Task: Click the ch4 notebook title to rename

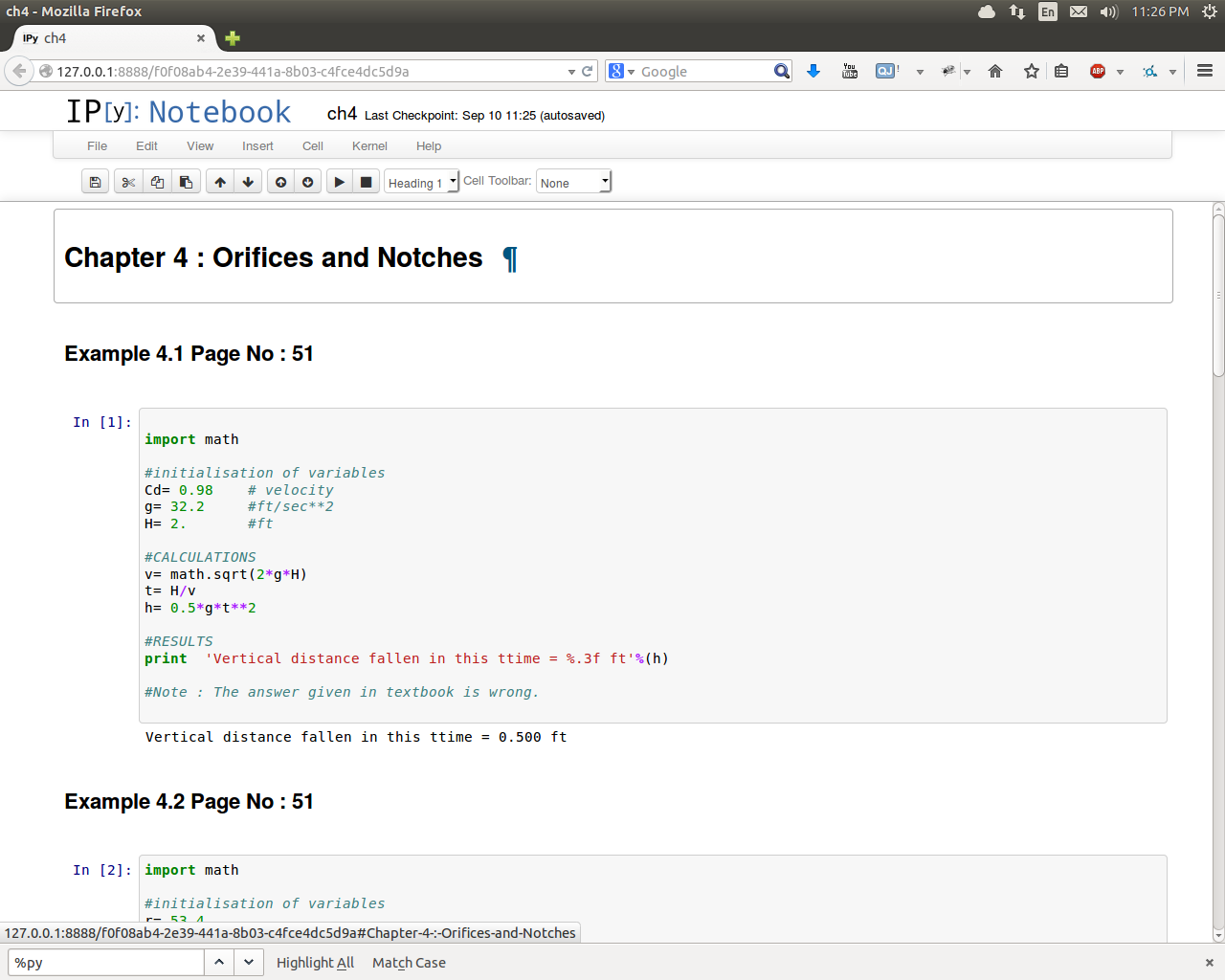Action: pos(342,114)
